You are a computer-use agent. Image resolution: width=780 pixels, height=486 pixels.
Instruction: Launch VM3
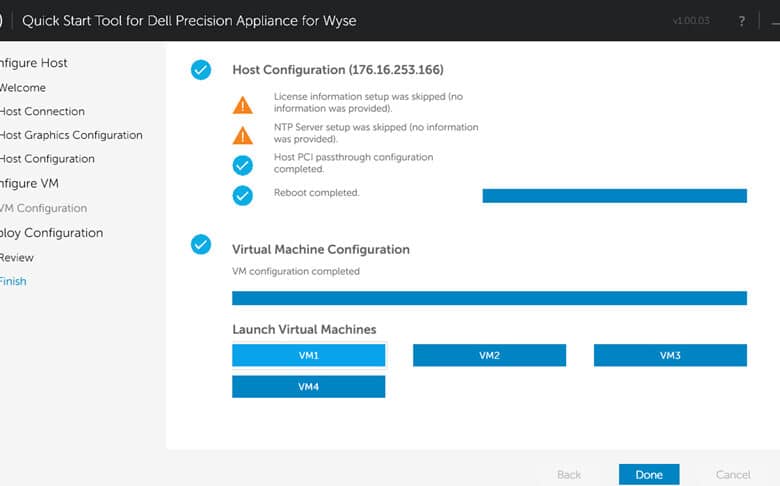click(670, 355)
